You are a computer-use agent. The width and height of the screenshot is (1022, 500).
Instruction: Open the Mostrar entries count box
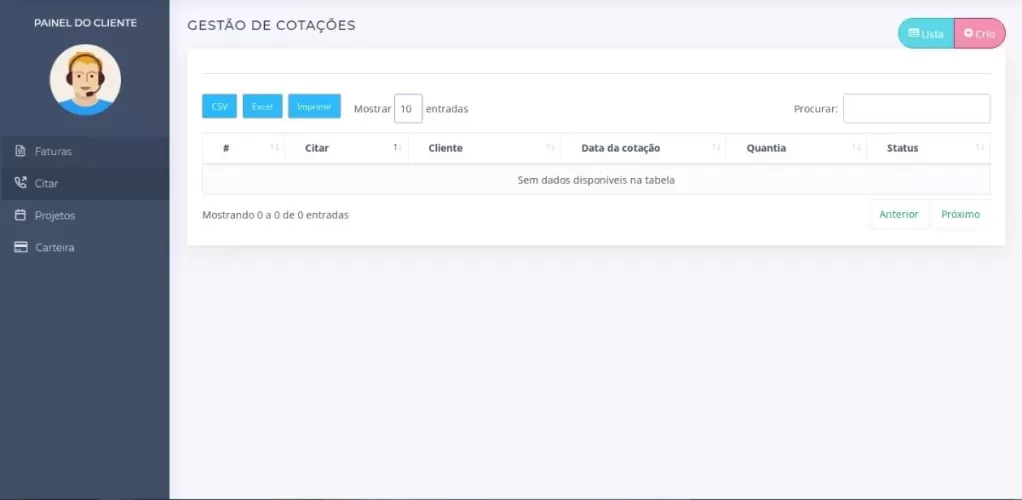coord(408,108)
